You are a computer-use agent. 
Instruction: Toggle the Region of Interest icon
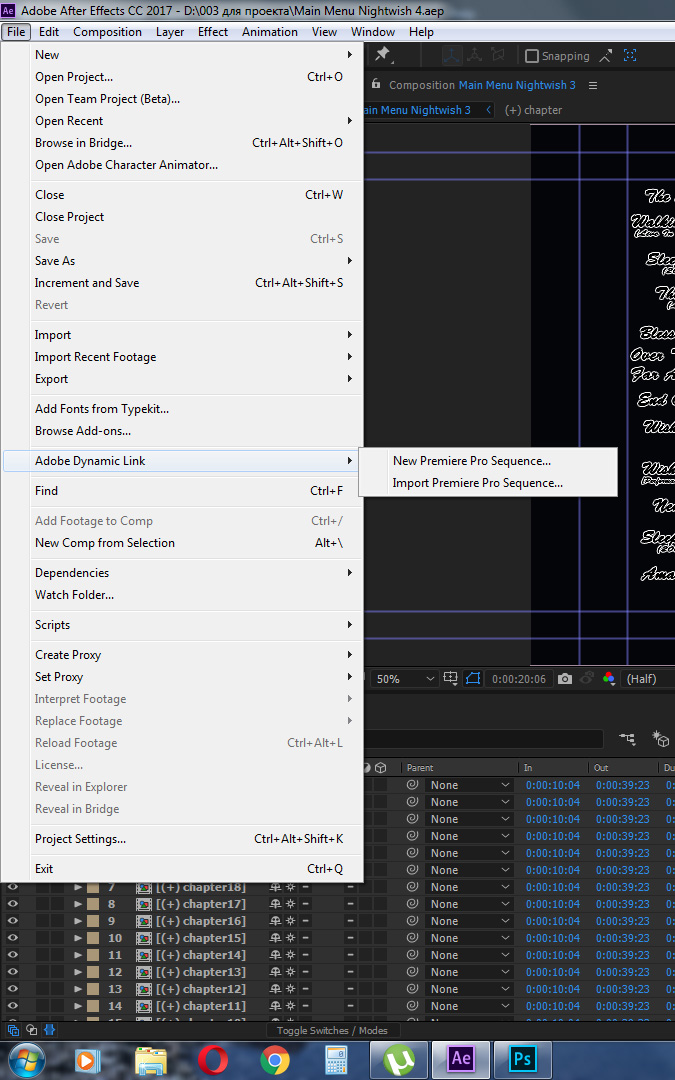click(473, 679)
